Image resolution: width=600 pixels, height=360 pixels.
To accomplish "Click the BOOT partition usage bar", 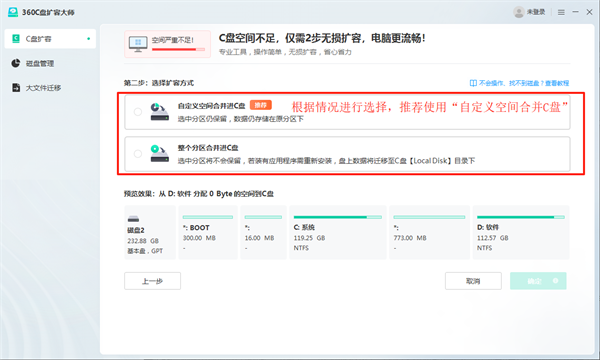I will (x=208, y=217).
